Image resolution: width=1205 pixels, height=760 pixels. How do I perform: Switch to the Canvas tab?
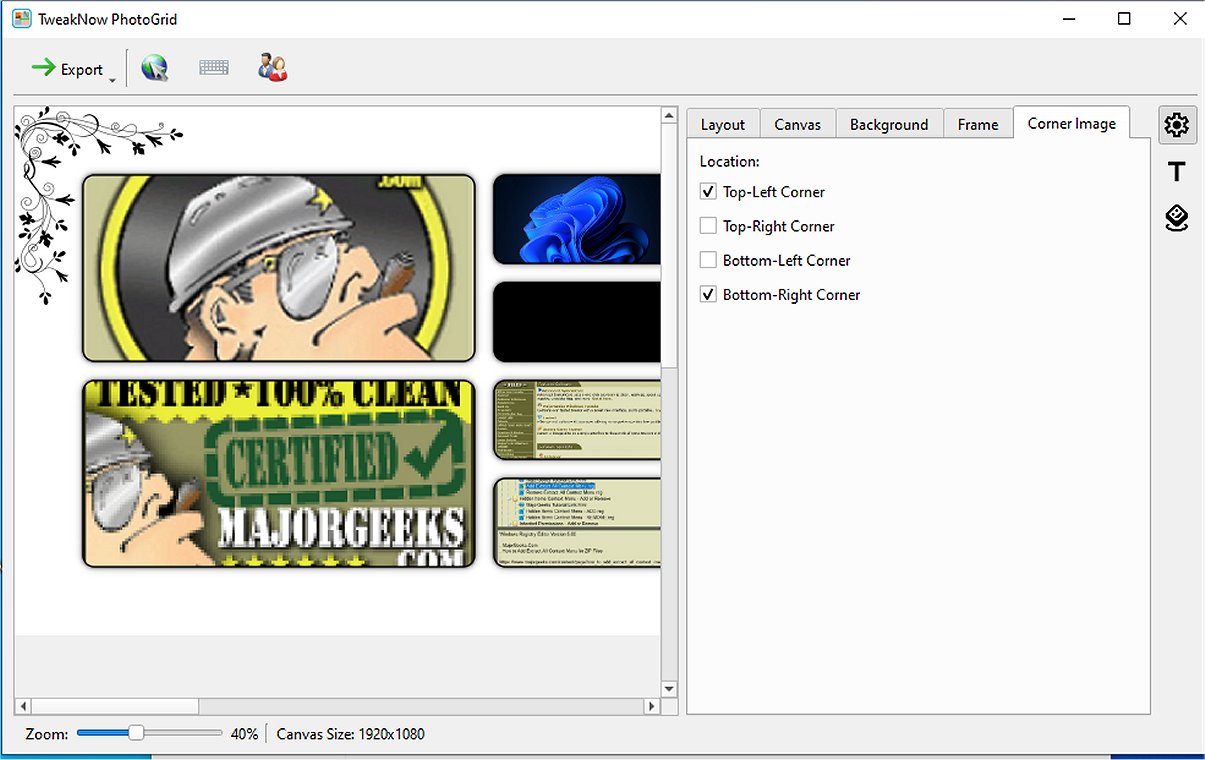click(x=797, y=124)
